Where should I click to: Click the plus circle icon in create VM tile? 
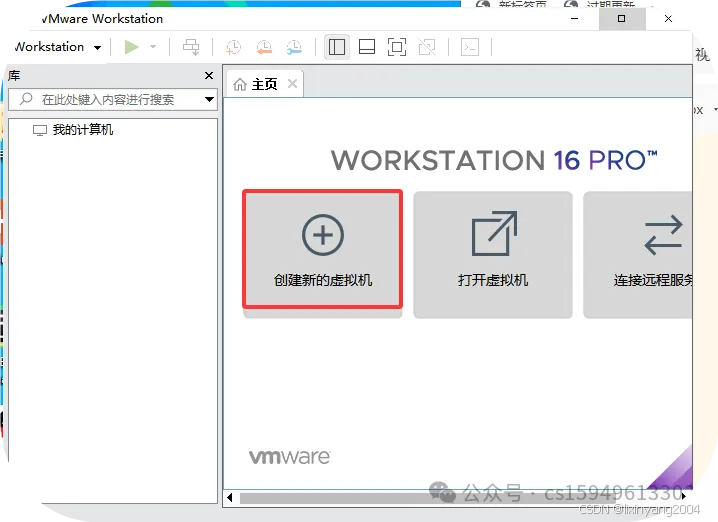(323, 235)
